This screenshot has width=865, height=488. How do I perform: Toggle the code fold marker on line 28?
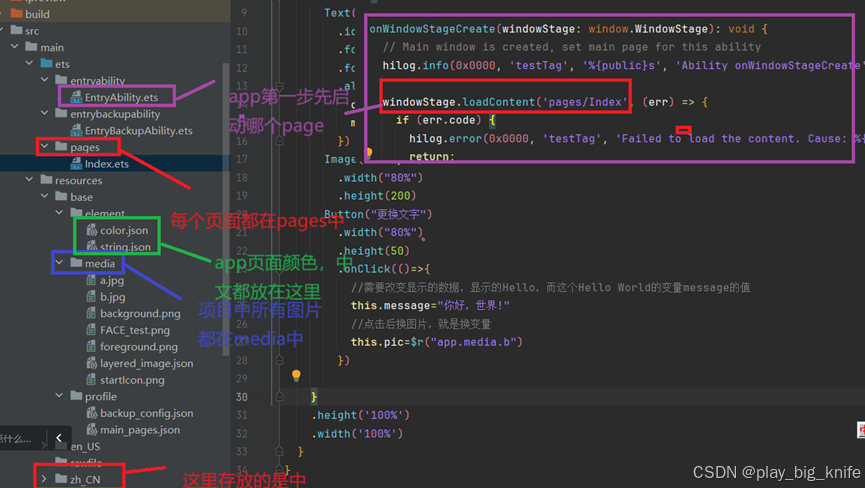click(279, 360)
